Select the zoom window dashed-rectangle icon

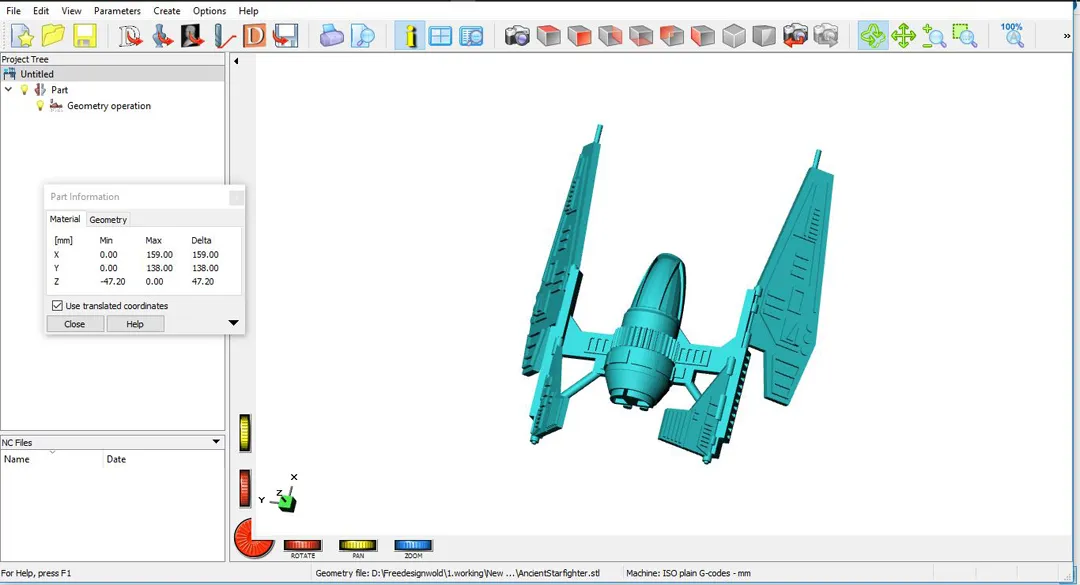(965, 36)
